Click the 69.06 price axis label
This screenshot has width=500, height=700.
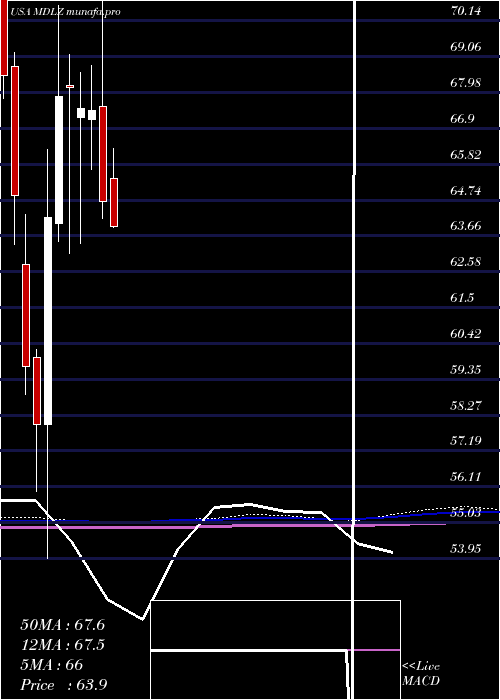(x=466, y=46)
